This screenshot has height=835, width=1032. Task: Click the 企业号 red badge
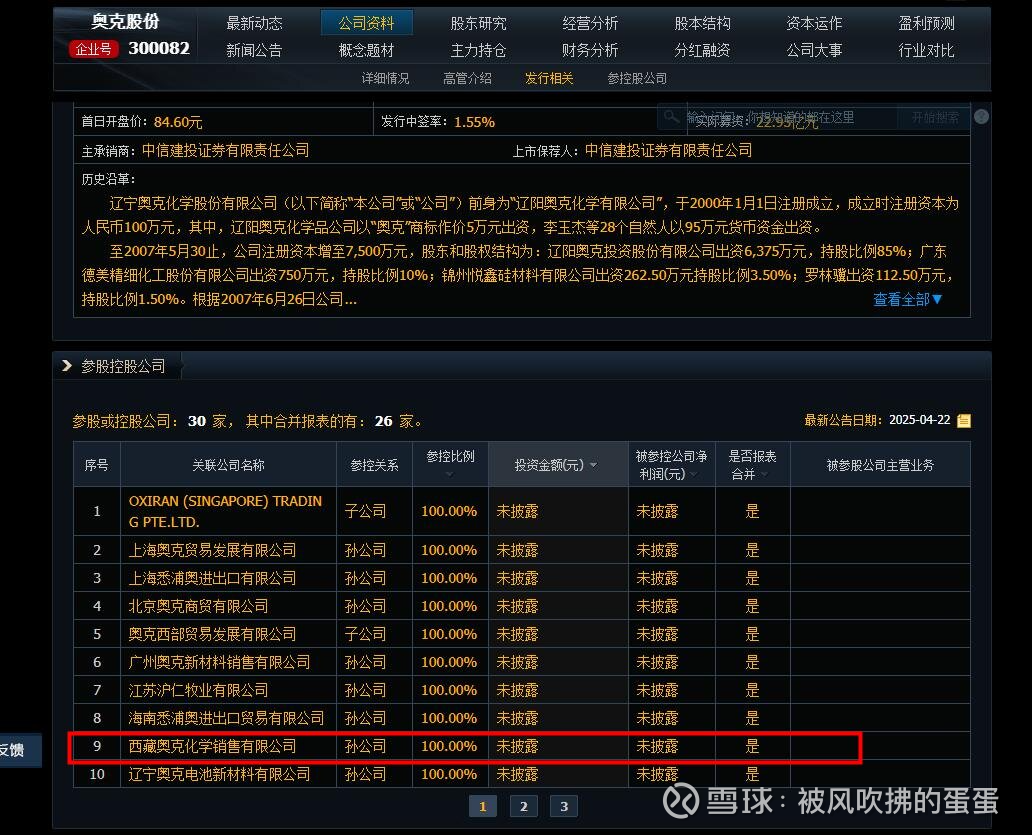click(x=93, y=49)
